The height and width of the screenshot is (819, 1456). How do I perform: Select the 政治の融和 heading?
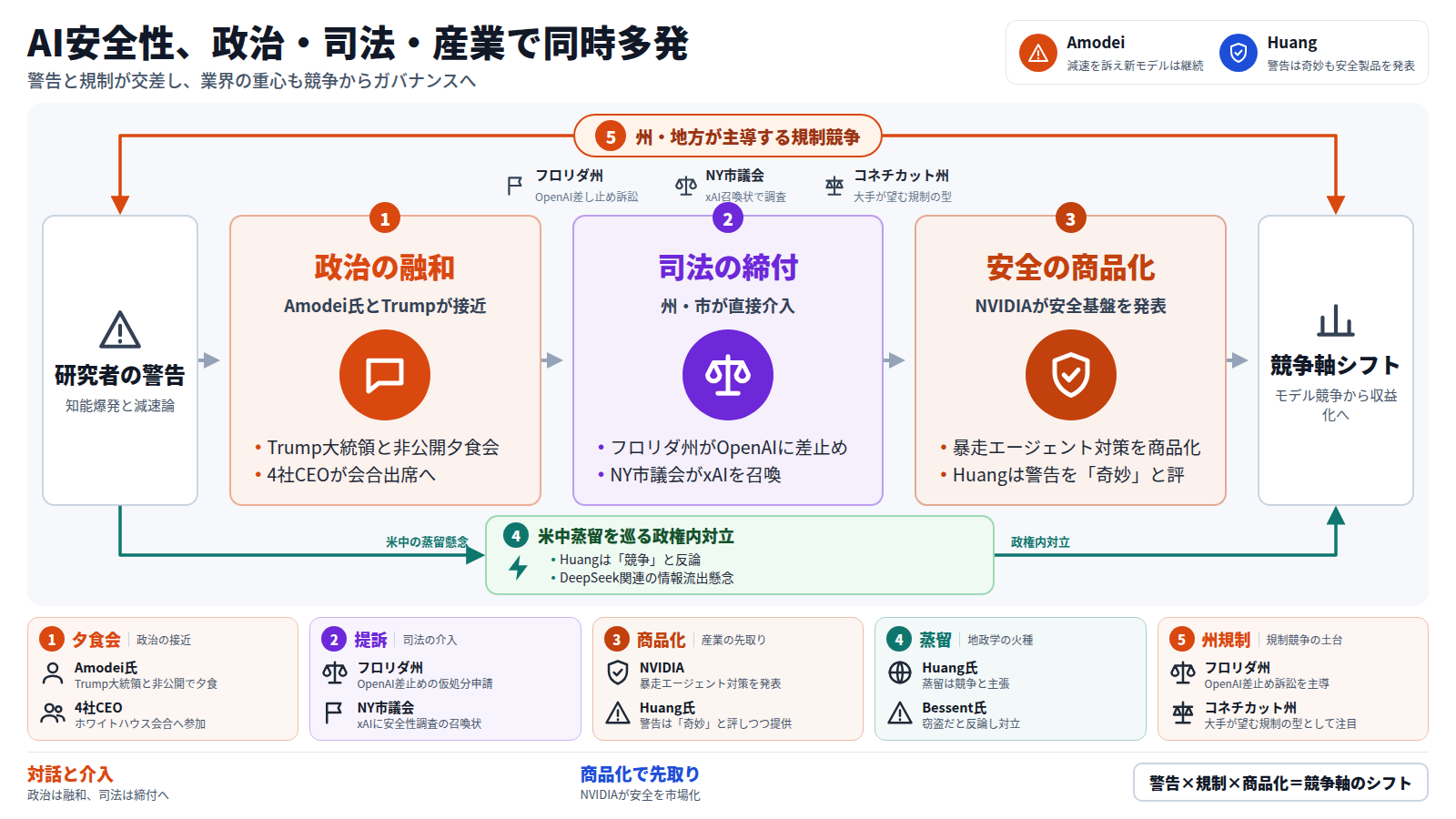(x=385, y=268)
